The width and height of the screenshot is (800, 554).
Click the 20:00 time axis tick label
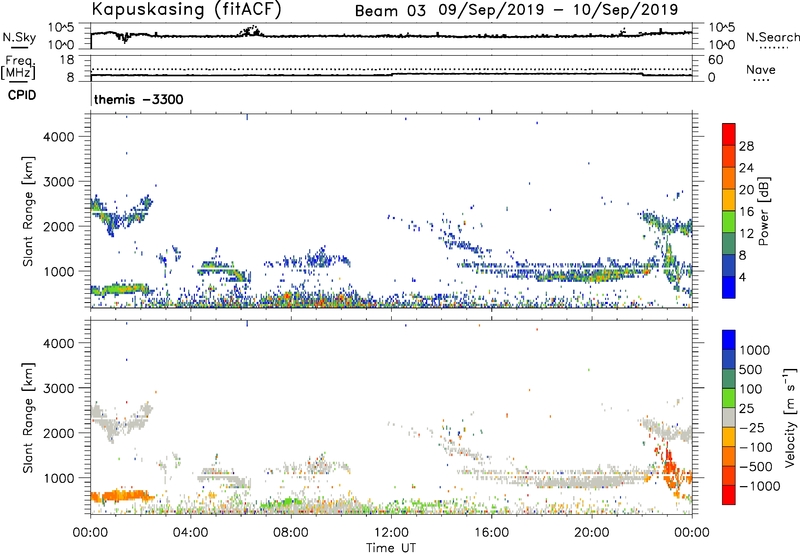[591, 533]
